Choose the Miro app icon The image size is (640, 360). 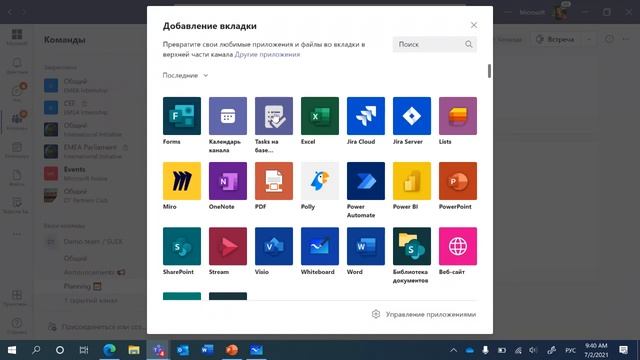point(182,181)
